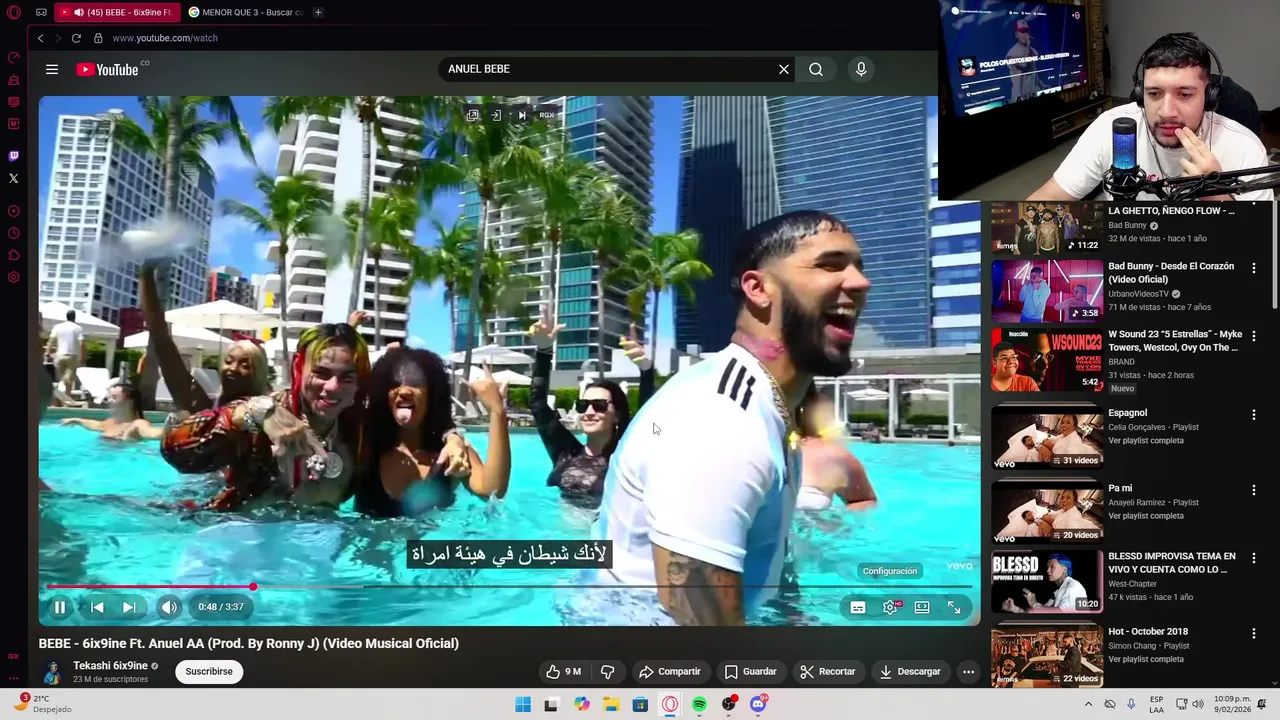Viewport: 1280px width, 720px height.
Task: Click Recortar clip button
Action: [x=828, y=671]
